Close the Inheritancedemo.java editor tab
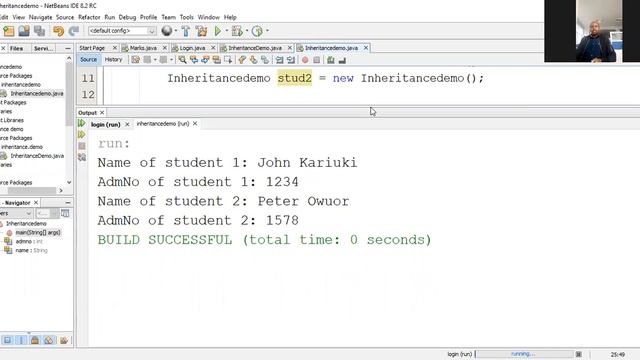Viewport: 640px width, 360px height. [366, 48]
